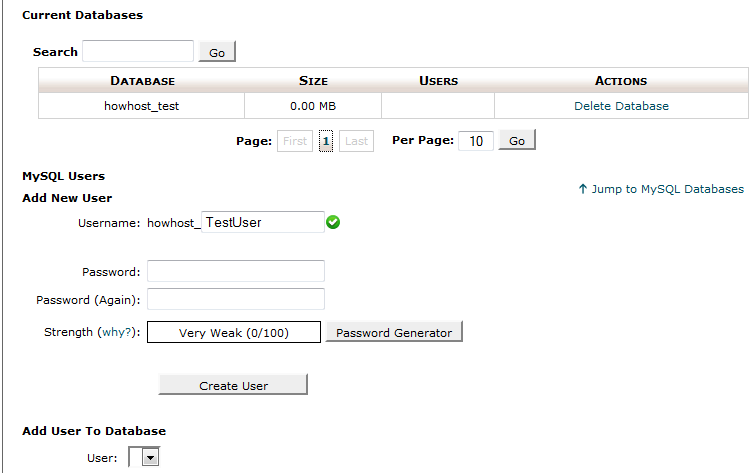This screenshot has width=753, height=473.
Task: Click the Go button next to Search
Action: (217, 51)
